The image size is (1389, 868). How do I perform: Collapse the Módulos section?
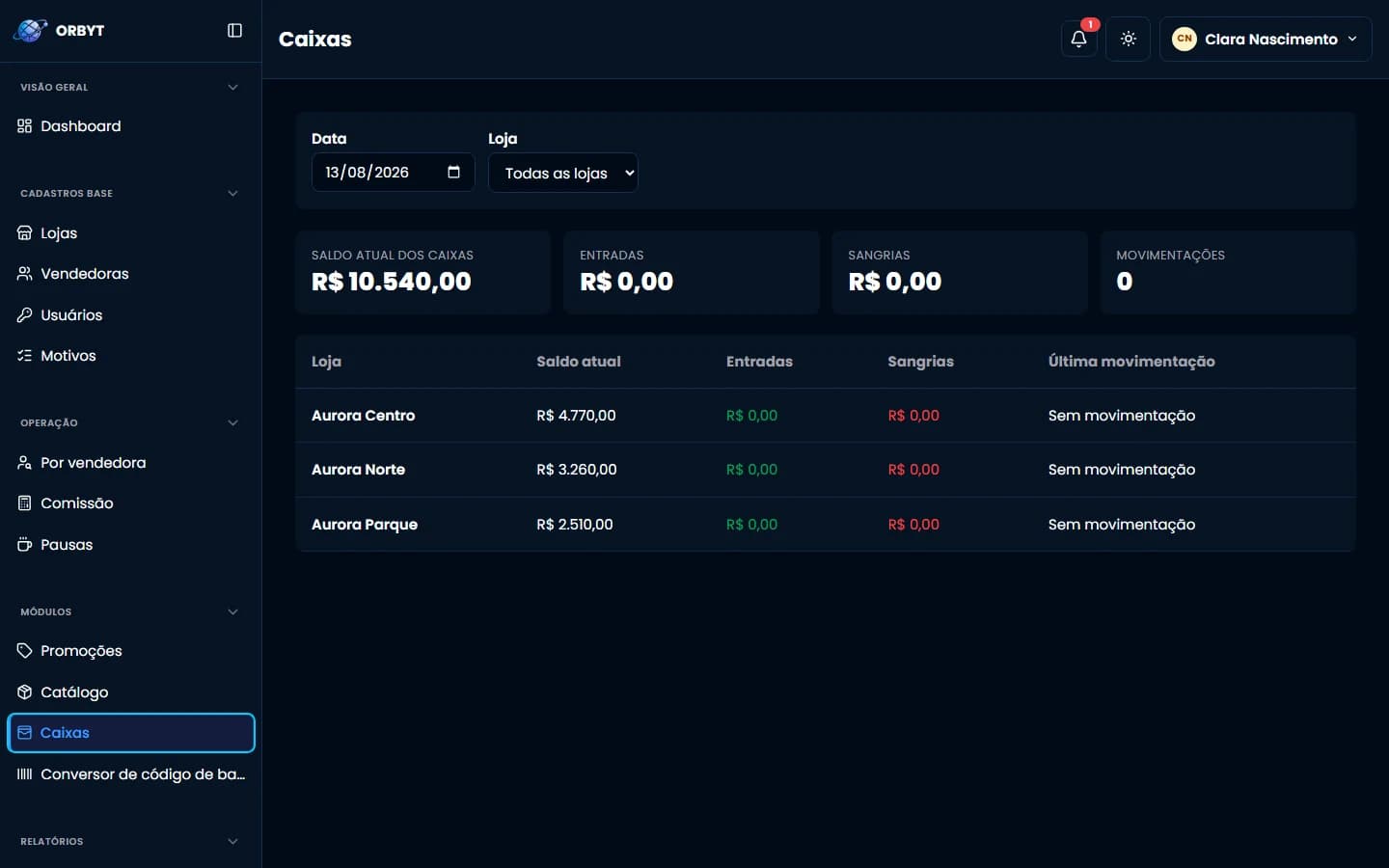232,612
